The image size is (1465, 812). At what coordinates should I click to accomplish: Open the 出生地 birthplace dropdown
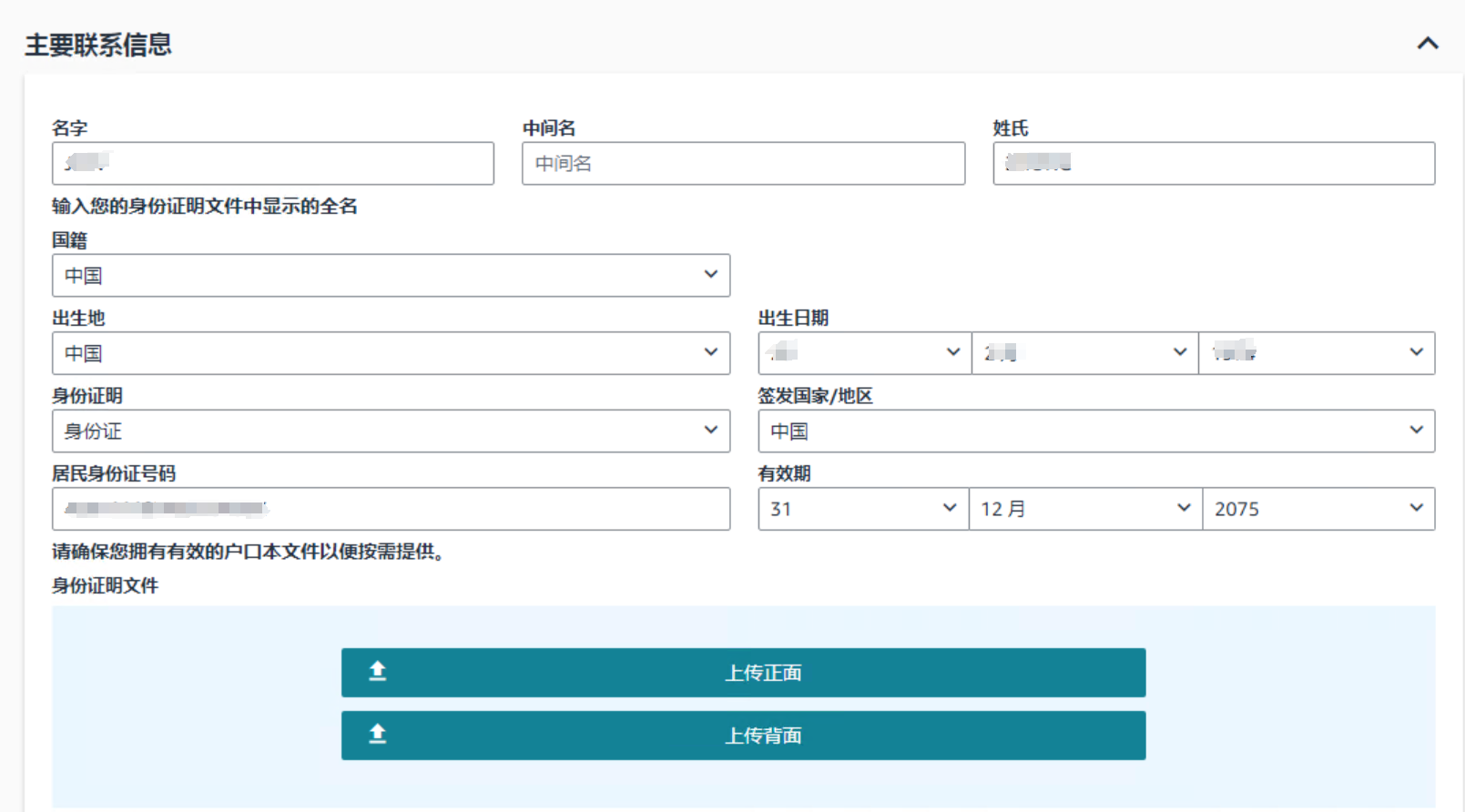(x=391, y=353)
